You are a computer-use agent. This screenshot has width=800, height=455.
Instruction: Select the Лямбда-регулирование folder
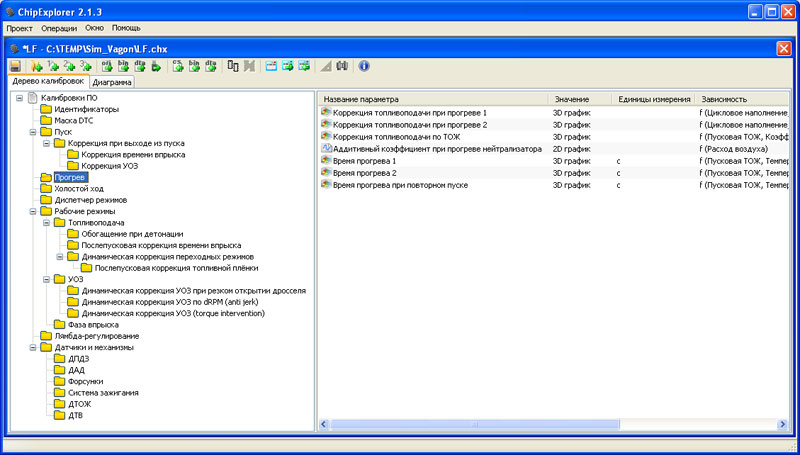tap(96, 336)
